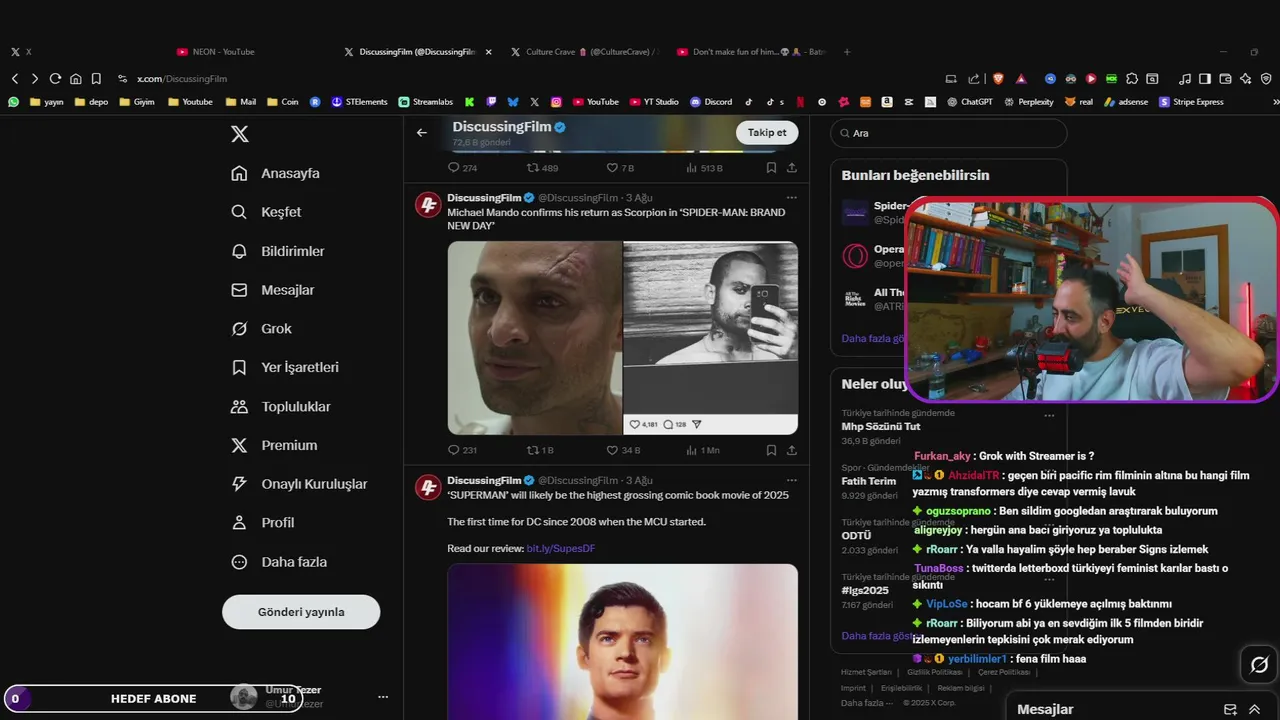This screenshot has height=720, width=1280.
Task: Open the #lgs2025 trend
Action: point(865,590)
